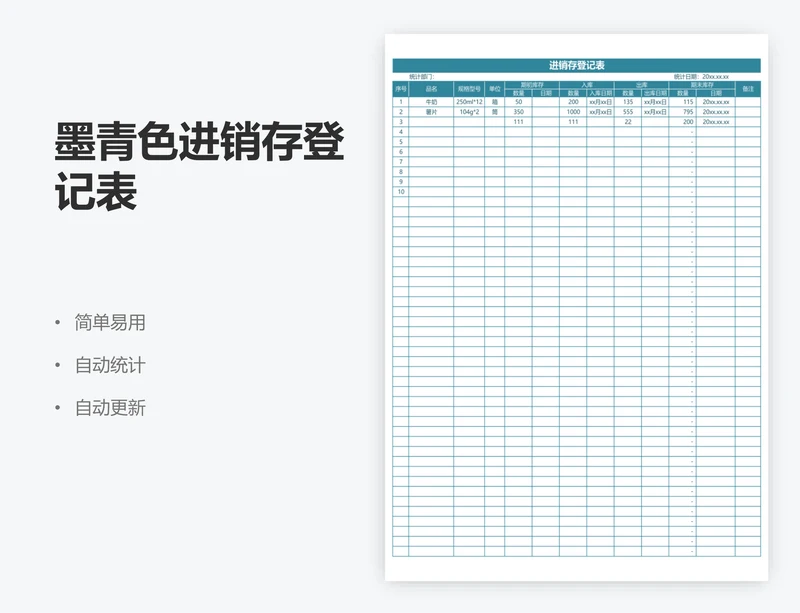Click the large heading 墨青色进销存登记表
Image resolution: width=800 pixels, height=613 pixels.
[x=199, y=166]
